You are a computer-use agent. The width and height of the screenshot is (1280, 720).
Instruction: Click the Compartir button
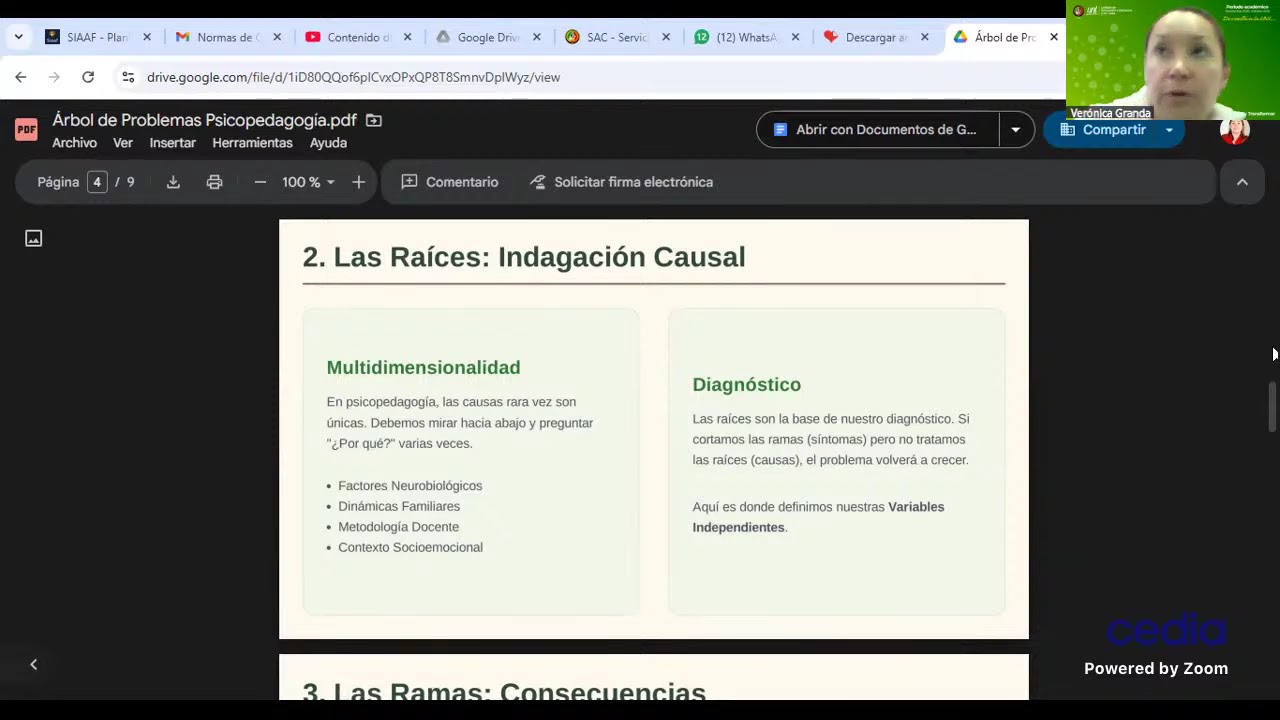(x=1103, y=130)
